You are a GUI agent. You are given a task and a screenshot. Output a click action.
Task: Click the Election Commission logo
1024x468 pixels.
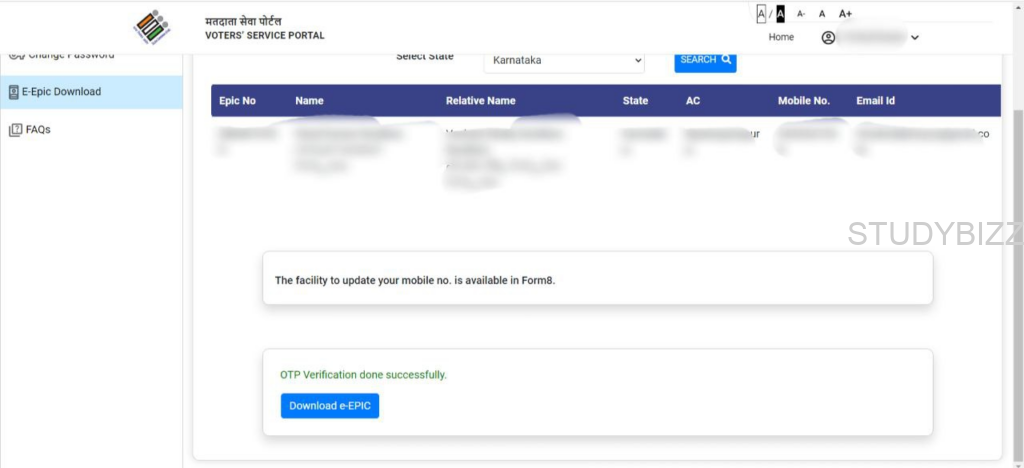152,27
